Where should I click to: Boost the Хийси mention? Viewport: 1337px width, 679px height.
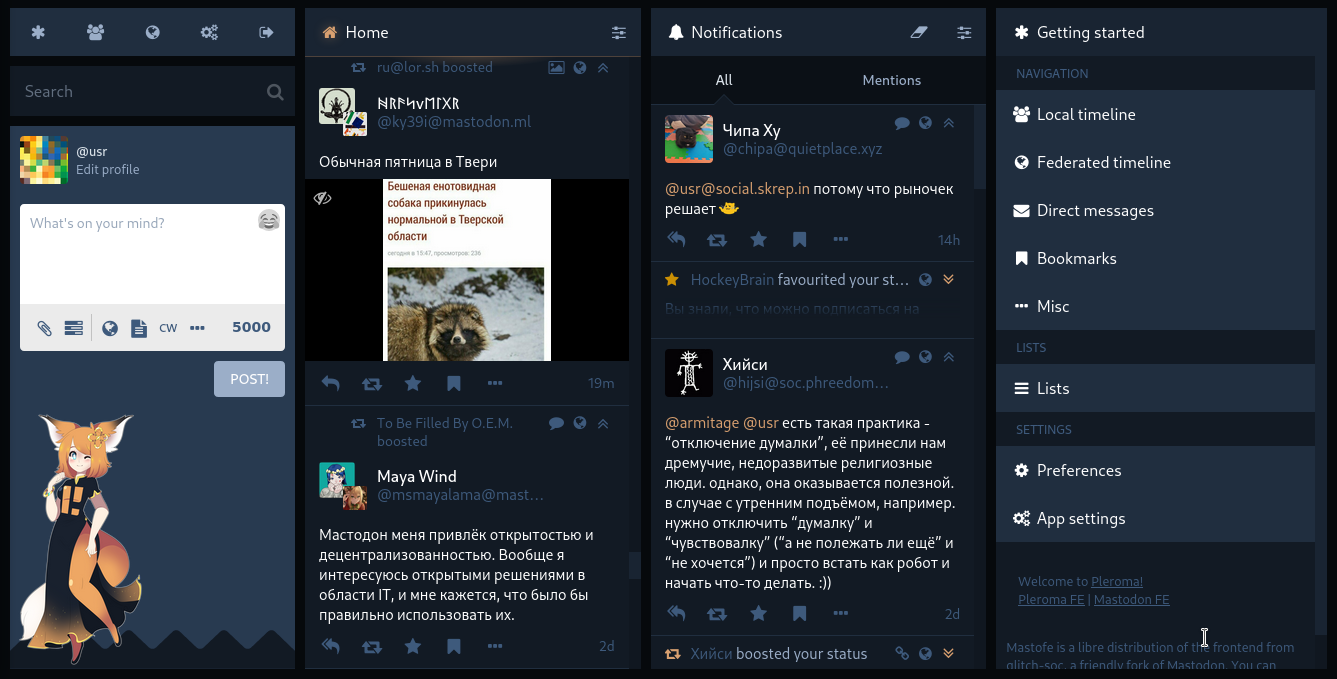pyautogui.click(x=717, y=614)
